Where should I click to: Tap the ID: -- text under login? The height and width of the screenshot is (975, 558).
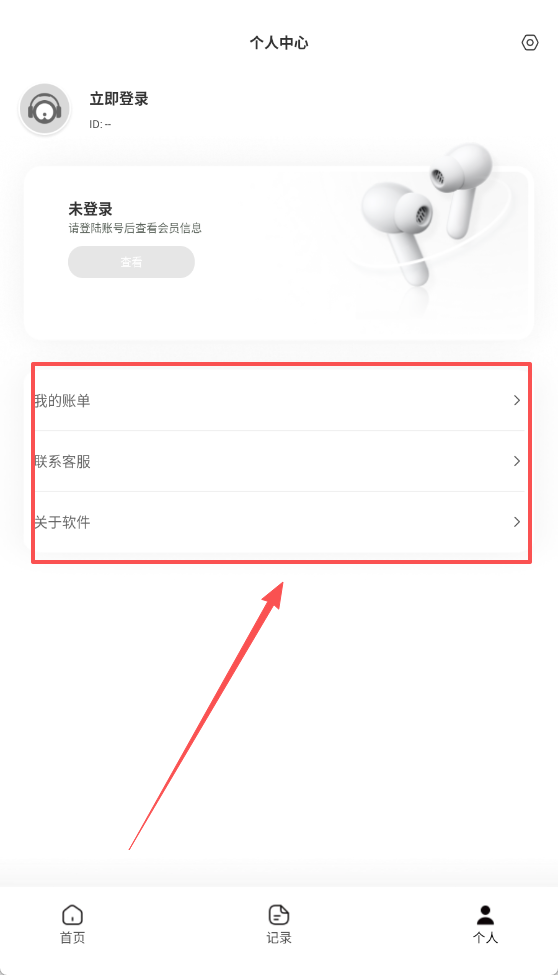(x=100, y=124)
